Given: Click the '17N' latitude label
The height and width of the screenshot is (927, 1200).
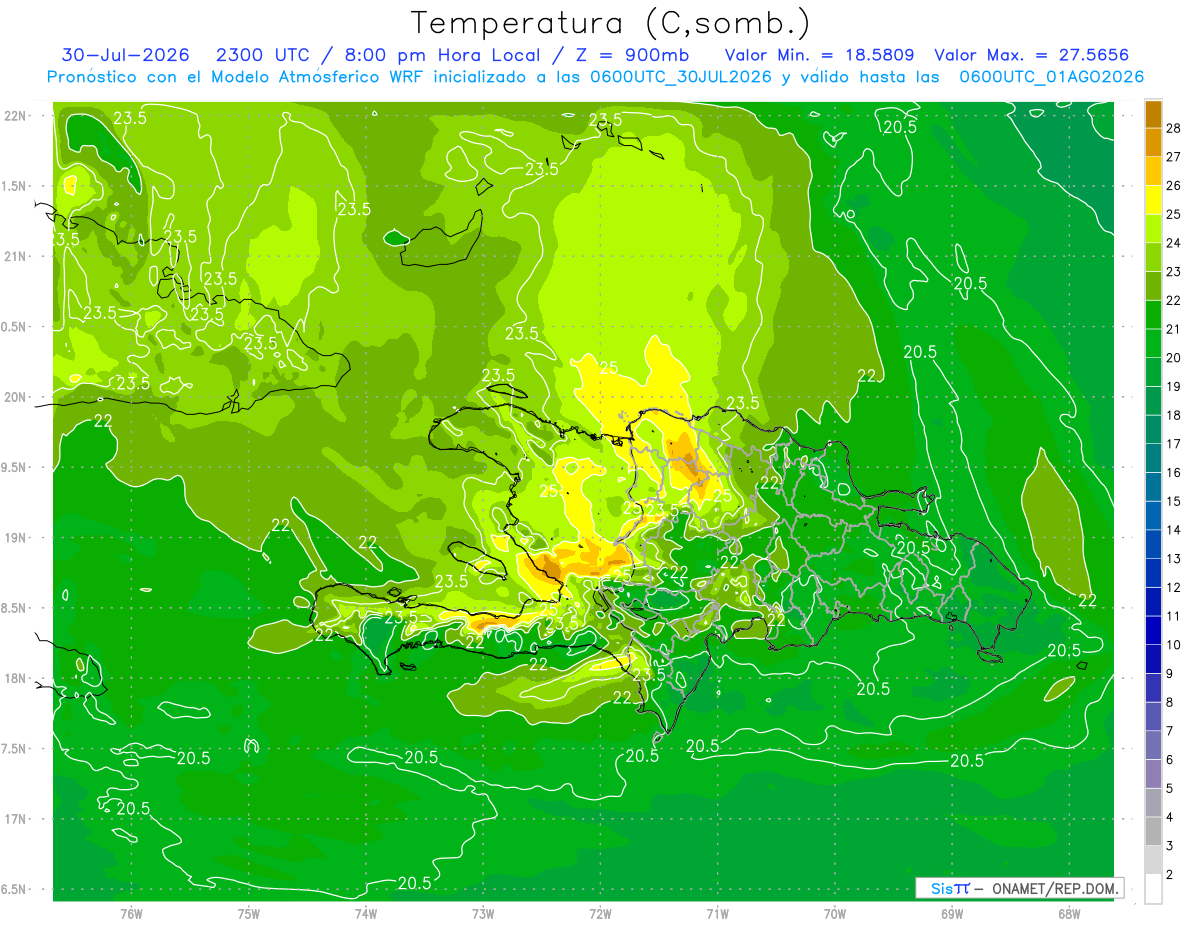Looking at the screenshot, I should click(17, 819).
